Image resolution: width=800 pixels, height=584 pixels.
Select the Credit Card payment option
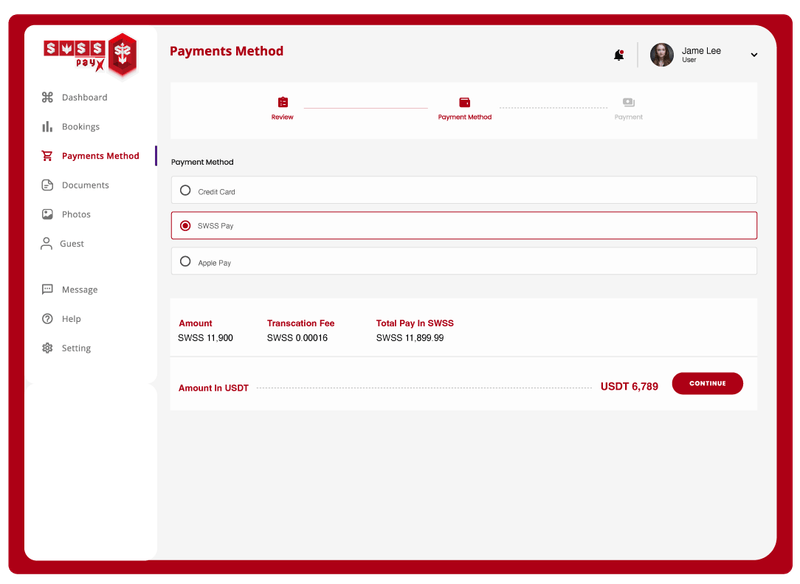click(x=184, y=189)
